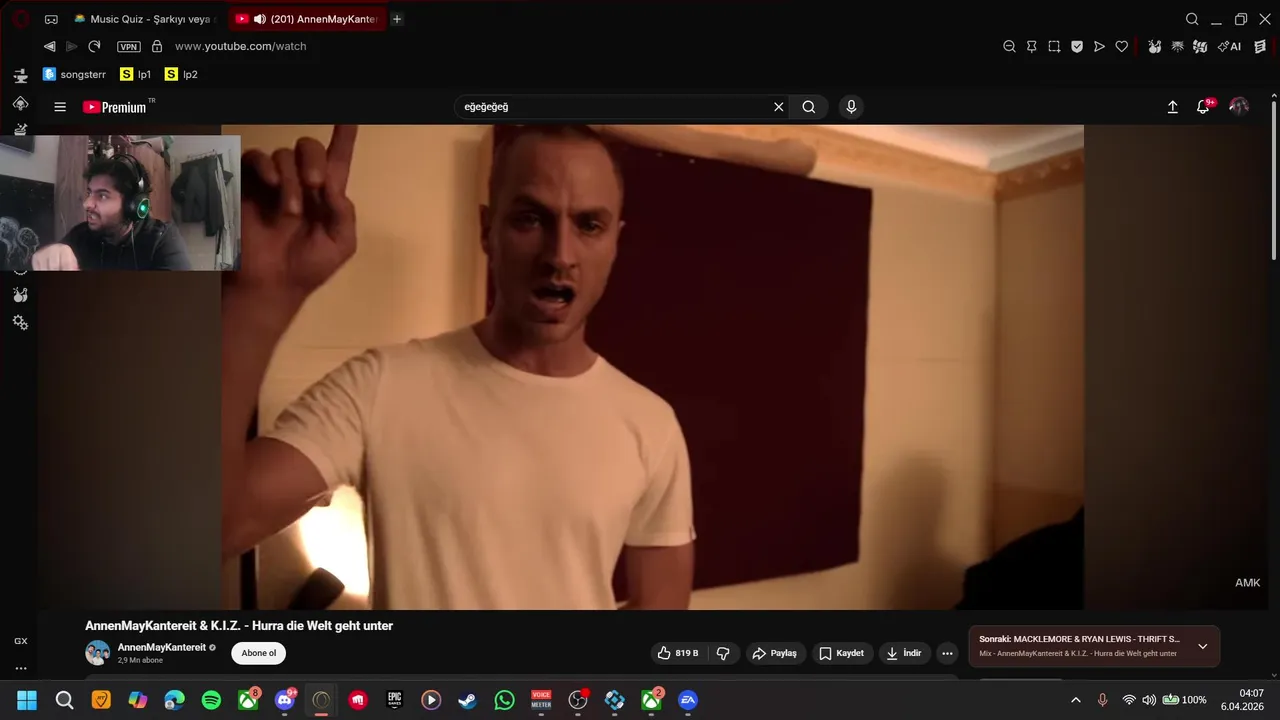This screenshot has width=1280, height=720.
Task: Open the YouTube hamburger guide menu
Action: pyautogui.click(x=60, y=107)
